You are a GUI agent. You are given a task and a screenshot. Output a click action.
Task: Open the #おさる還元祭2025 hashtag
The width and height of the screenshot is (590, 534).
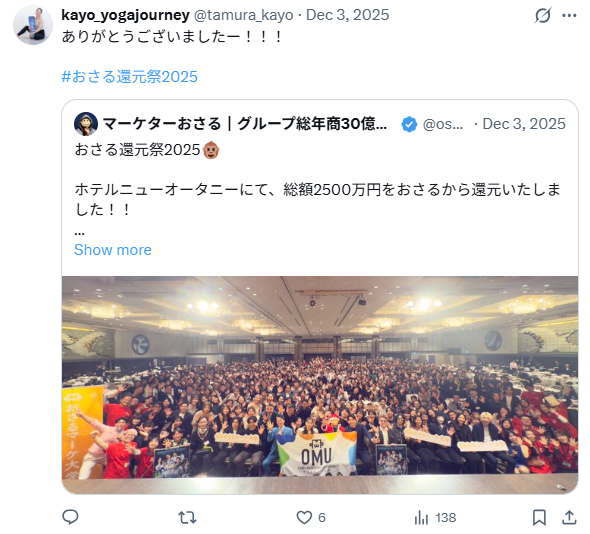pos(129,76)
